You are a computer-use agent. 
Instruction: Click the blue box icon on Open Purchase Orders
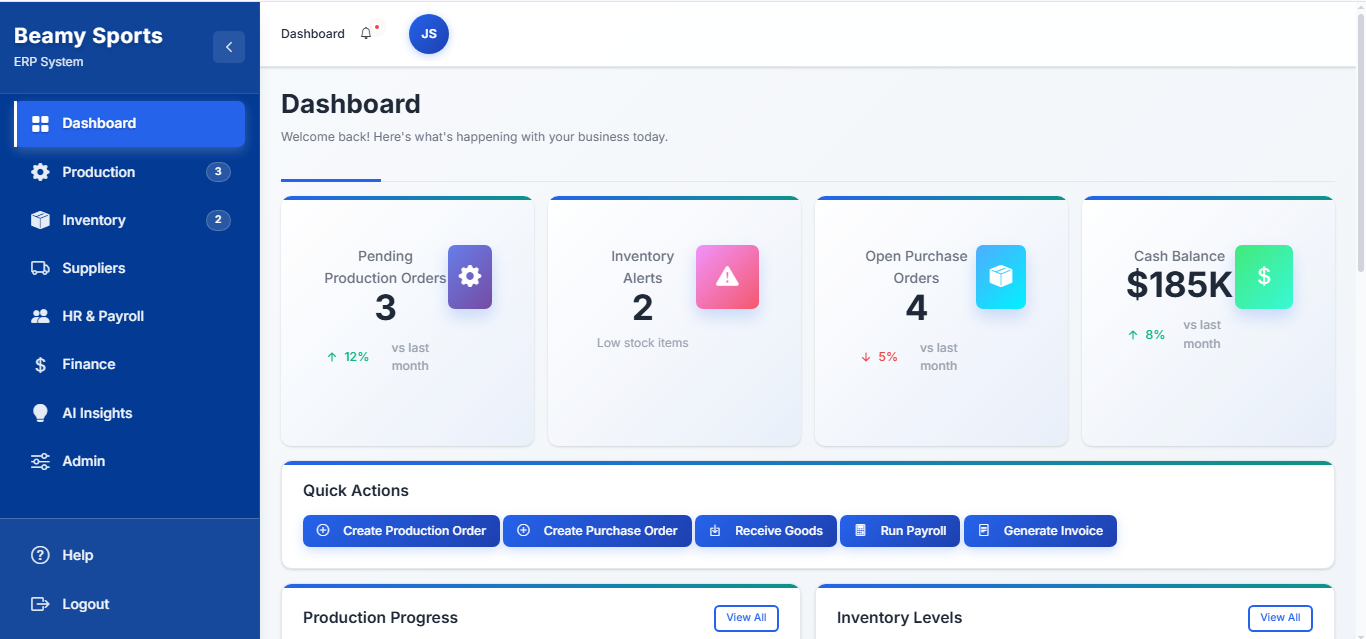pyautogui.click(x=1001, y=277)
